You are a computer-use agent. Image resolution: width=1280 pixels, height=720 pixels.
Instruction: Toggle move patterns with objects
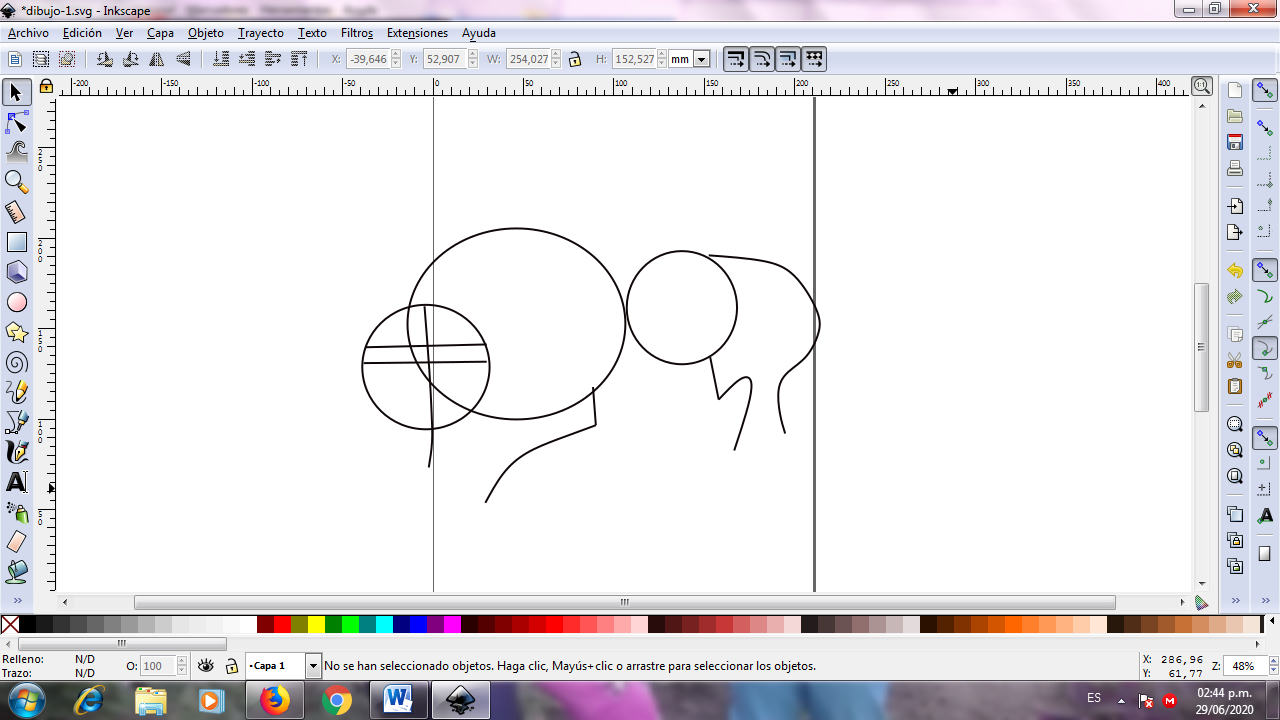[814, 59]
